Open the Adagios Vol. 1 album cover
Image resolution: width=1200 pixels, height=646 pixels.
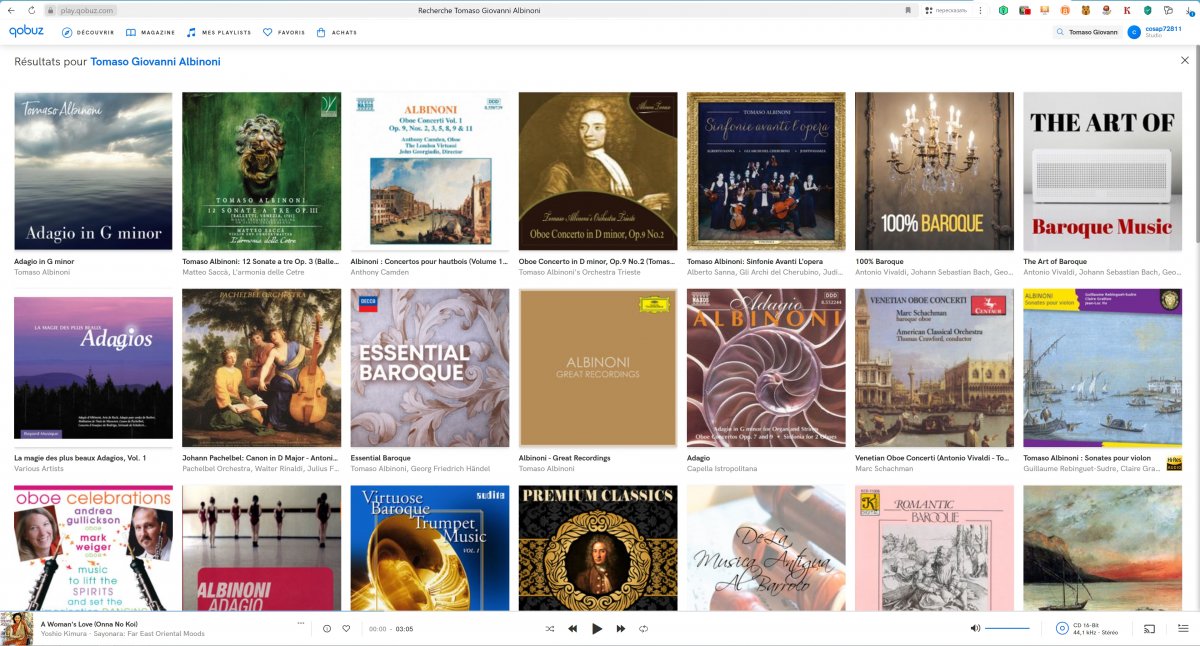pos(93,368)
